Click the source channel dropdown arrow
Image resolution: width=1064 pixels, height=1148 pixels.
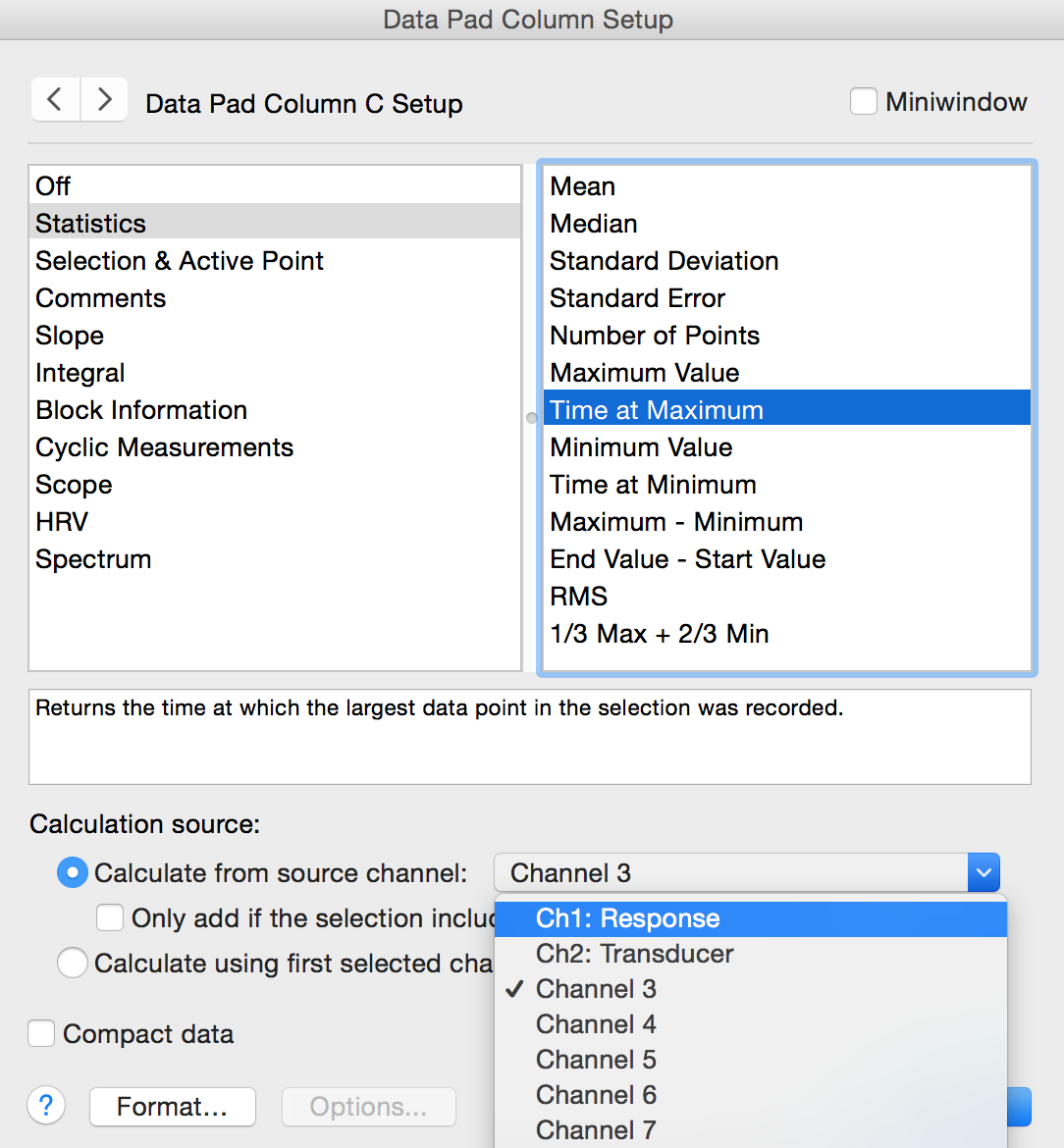(x=984, y=873)
